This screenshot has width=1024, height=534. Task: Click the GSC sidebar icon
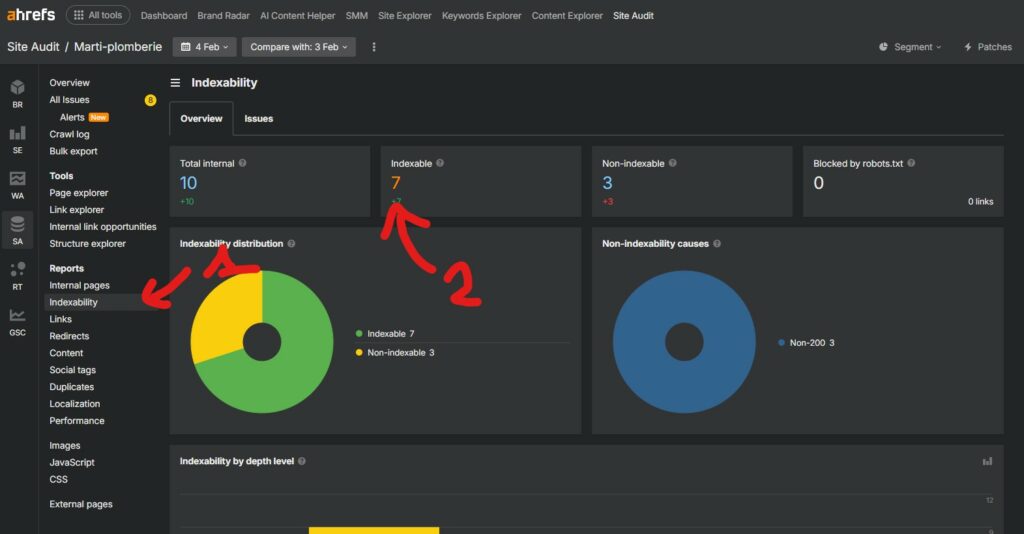click(17, 321)
